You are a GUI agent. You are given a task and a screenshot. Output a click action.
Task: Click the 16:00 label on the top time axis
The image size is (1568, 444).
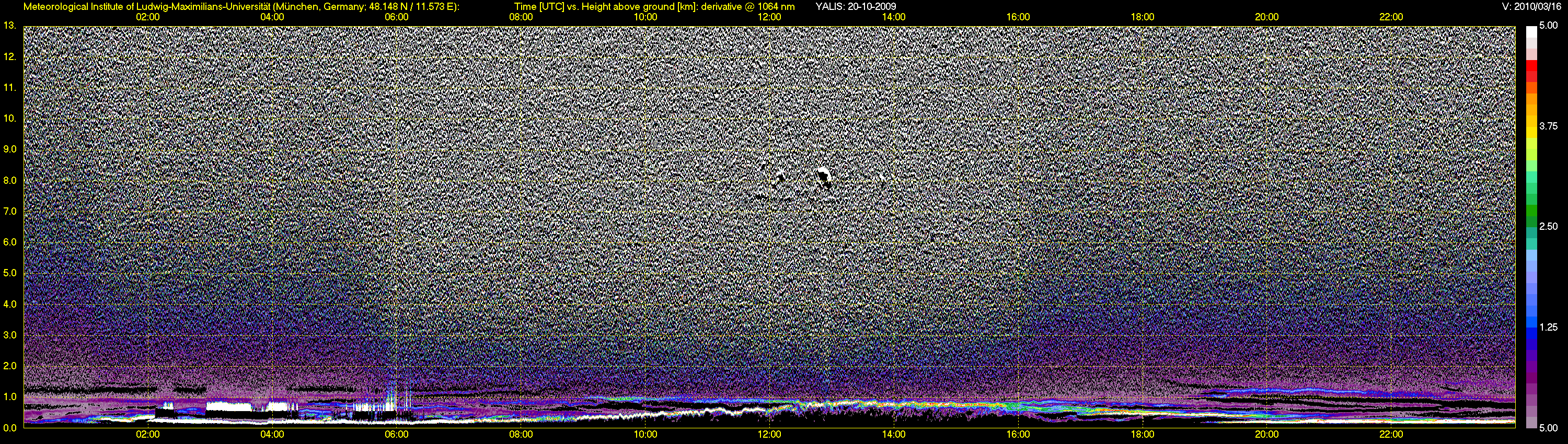[1018, 17]
